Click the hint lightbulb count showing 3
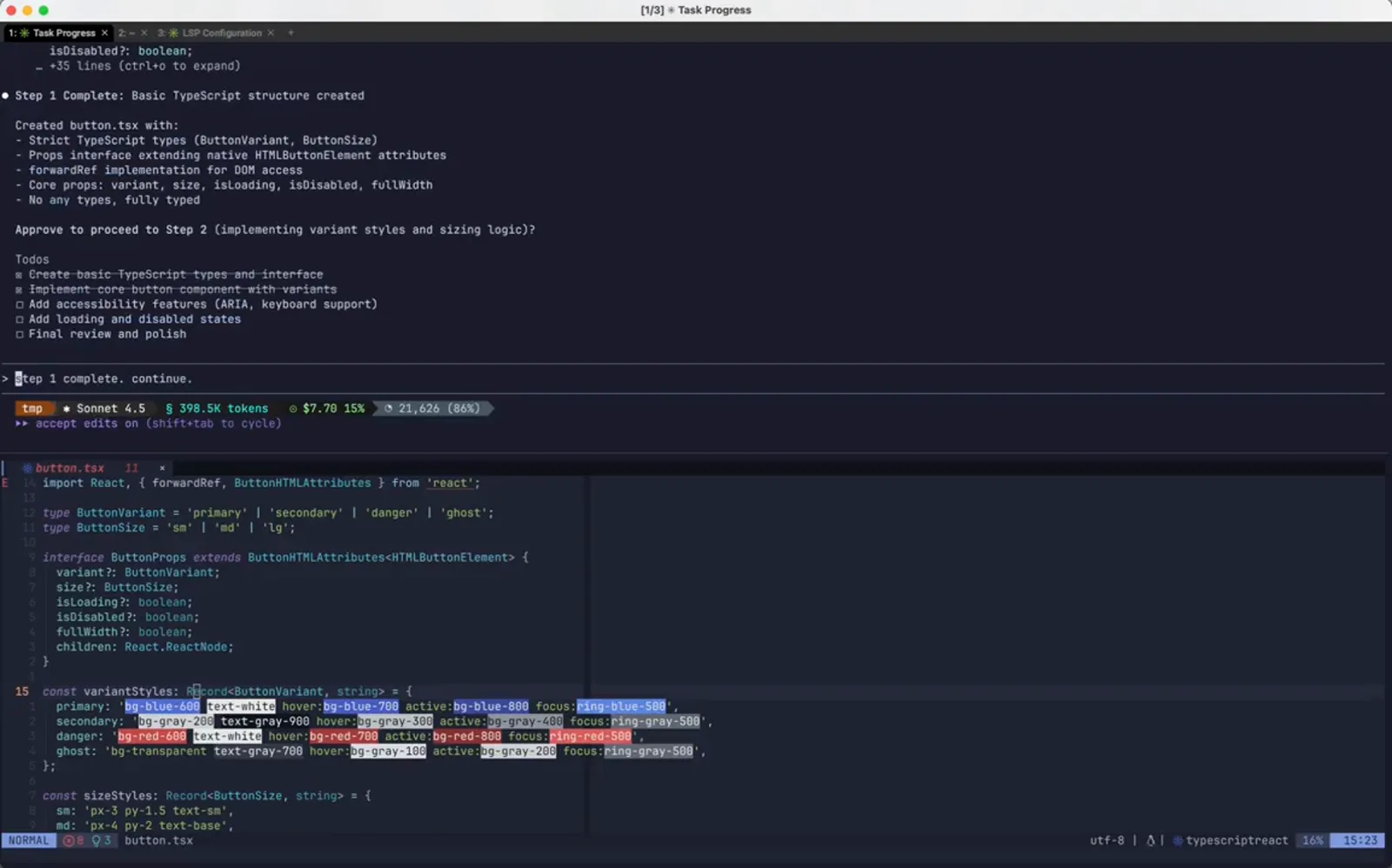Screen dimensions: 1392x868 (101, 841)
